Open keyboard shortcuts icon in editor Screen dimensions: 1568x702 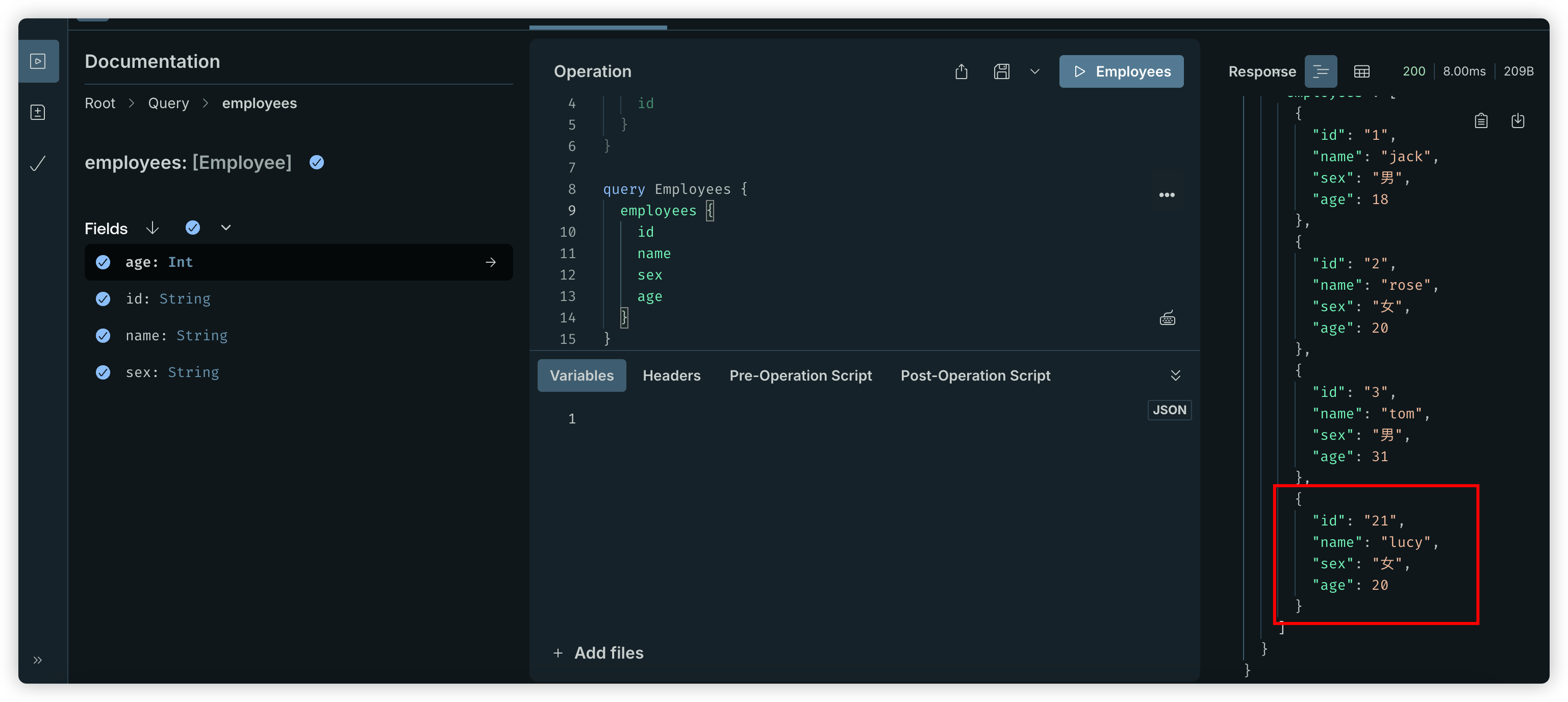click(1167, 318)
